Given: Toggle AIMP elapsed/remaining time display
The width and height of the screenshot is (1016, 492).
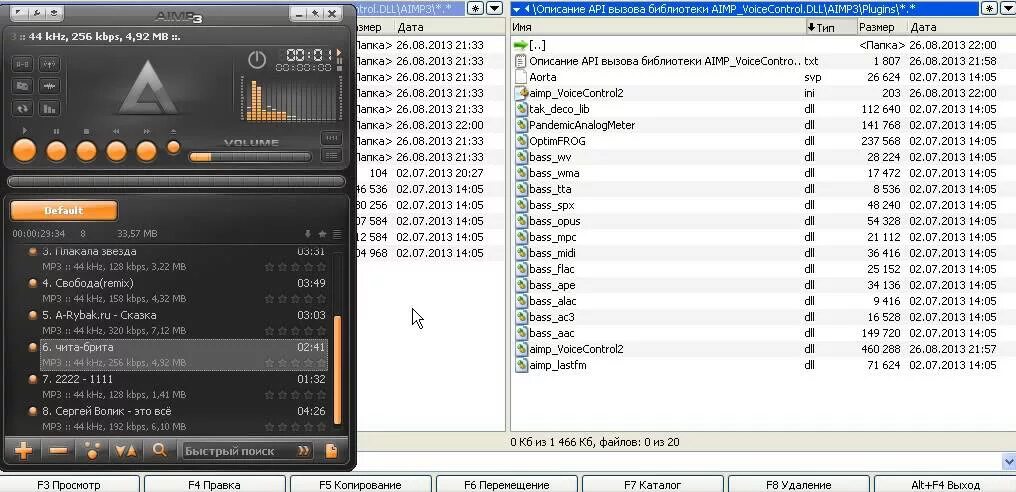Looking at the screenshot, I should point(309,54).
